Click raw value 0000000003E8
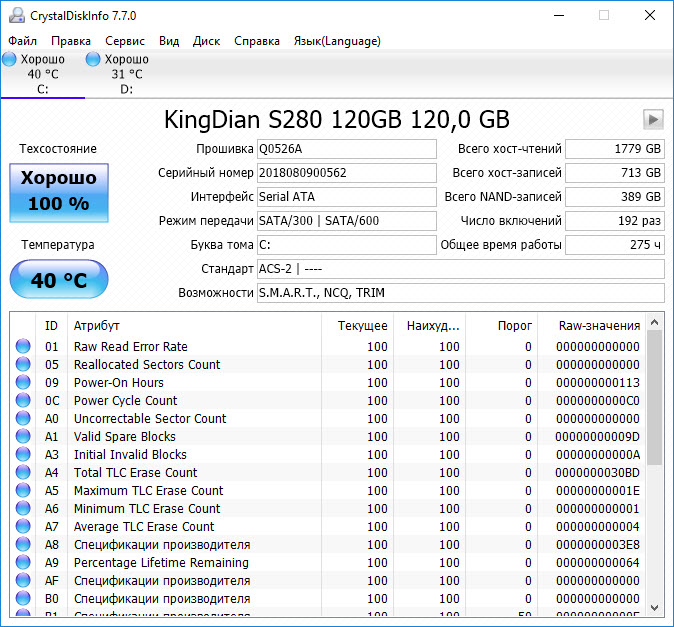 [597, 545]
